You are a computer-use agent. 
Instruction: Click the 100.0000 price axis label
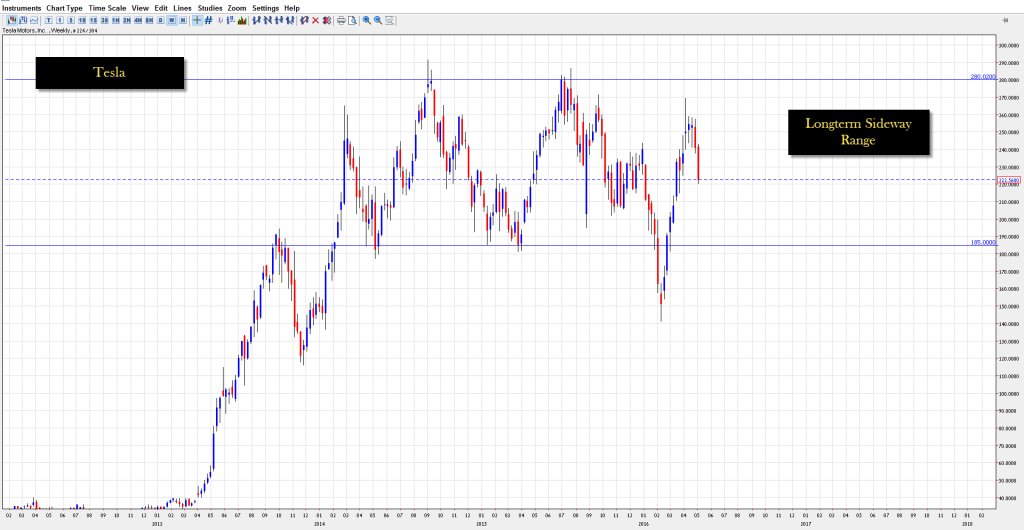1010,394
